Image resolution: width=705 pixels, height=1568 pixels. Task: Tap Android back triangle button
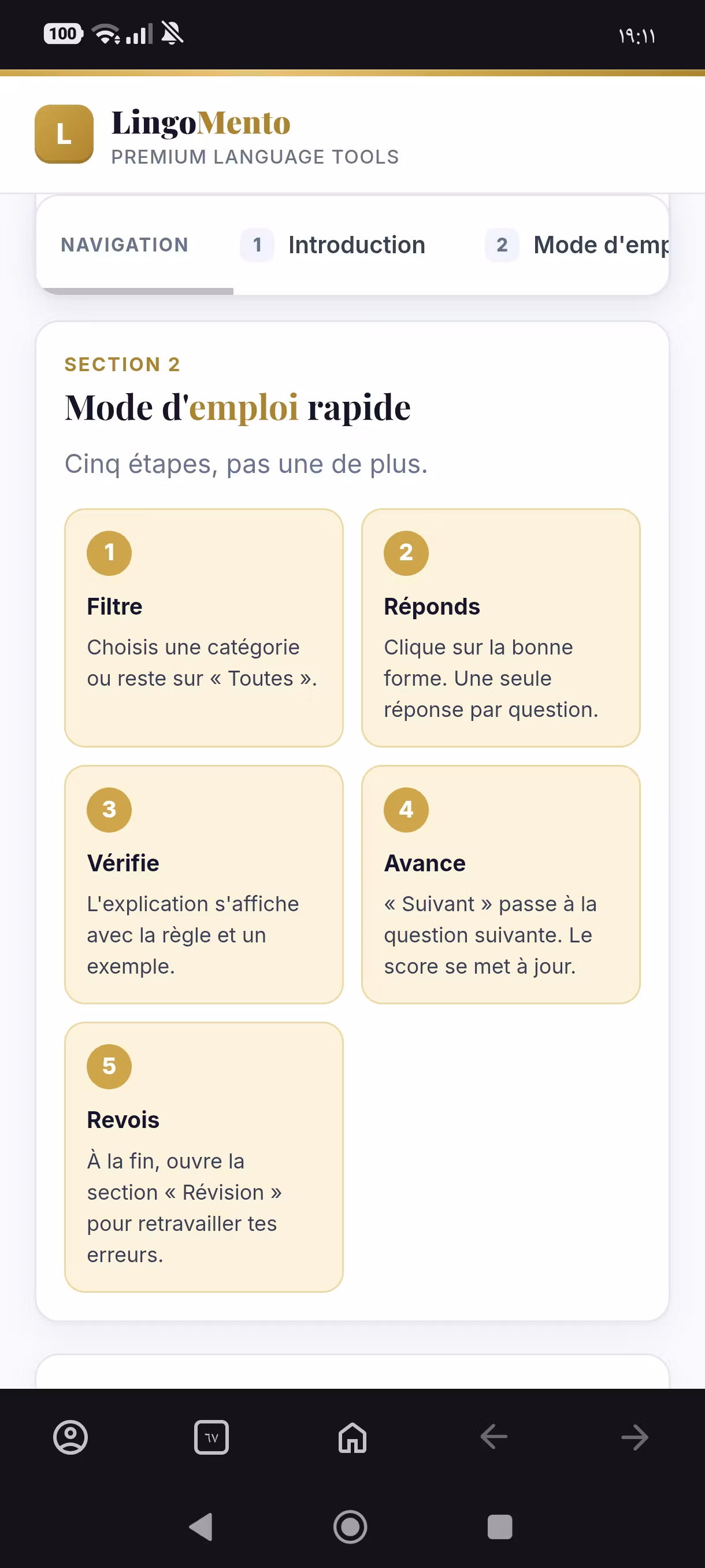click(201, 1526)
